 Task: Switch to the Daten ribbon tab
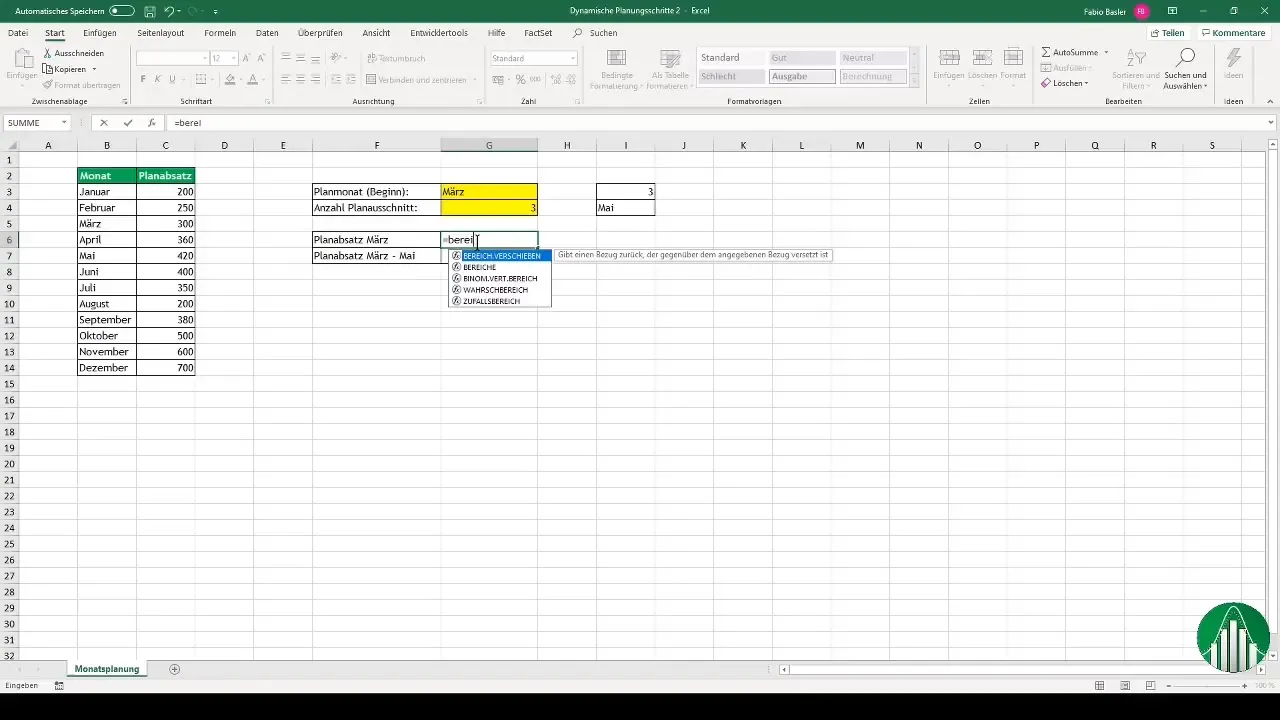[267, 33]
